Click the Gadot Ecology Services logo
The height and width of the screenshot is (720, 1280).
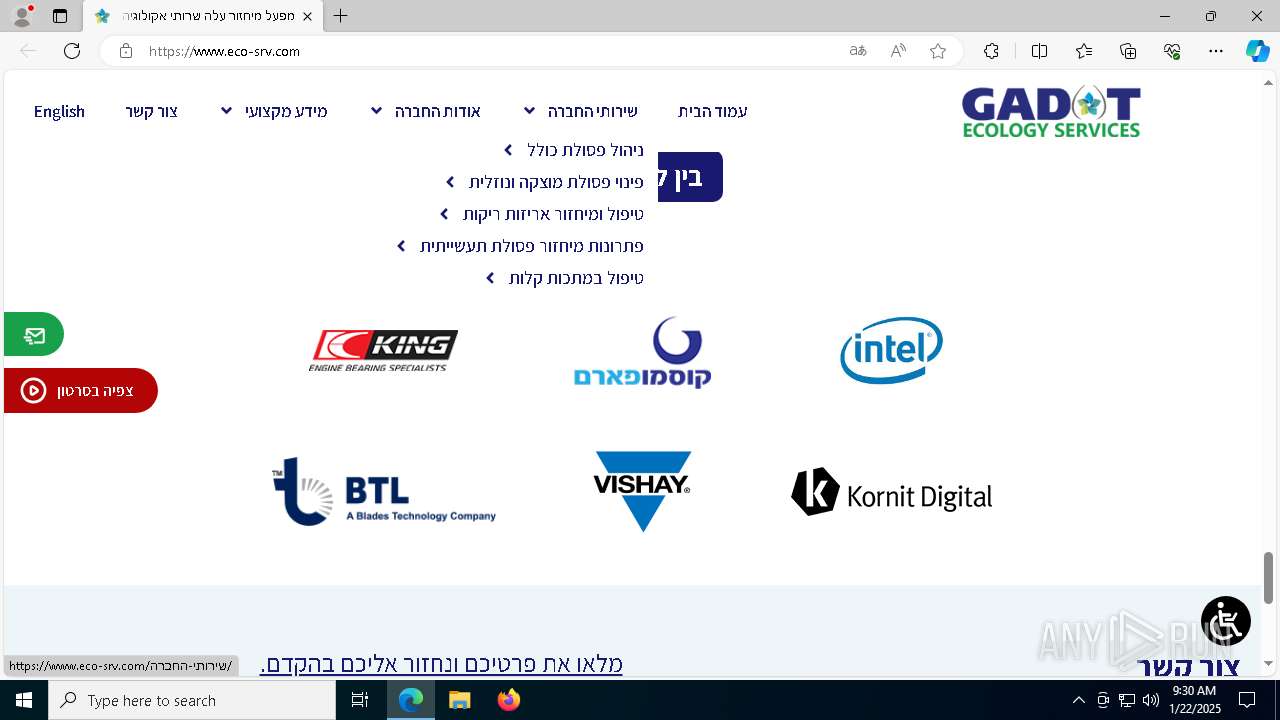[x=1051, y=111]
